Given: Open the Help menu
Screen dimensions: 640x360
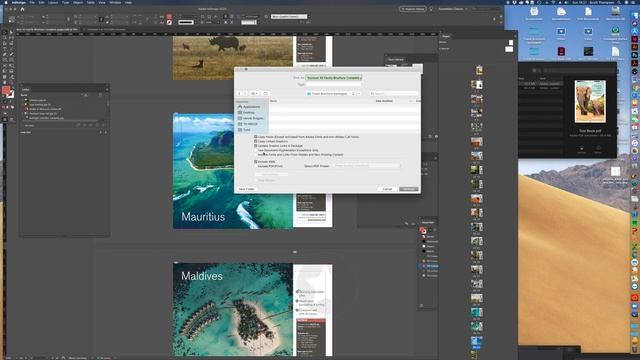Looking at the screenshot, I should 128,2.
